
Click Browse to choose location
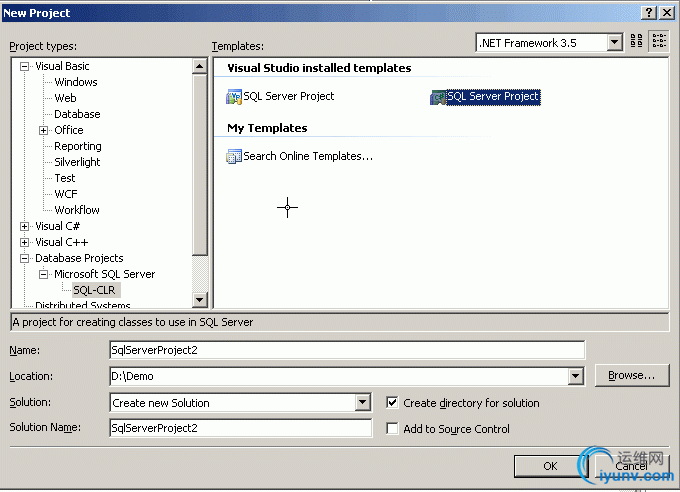[632, 375]
